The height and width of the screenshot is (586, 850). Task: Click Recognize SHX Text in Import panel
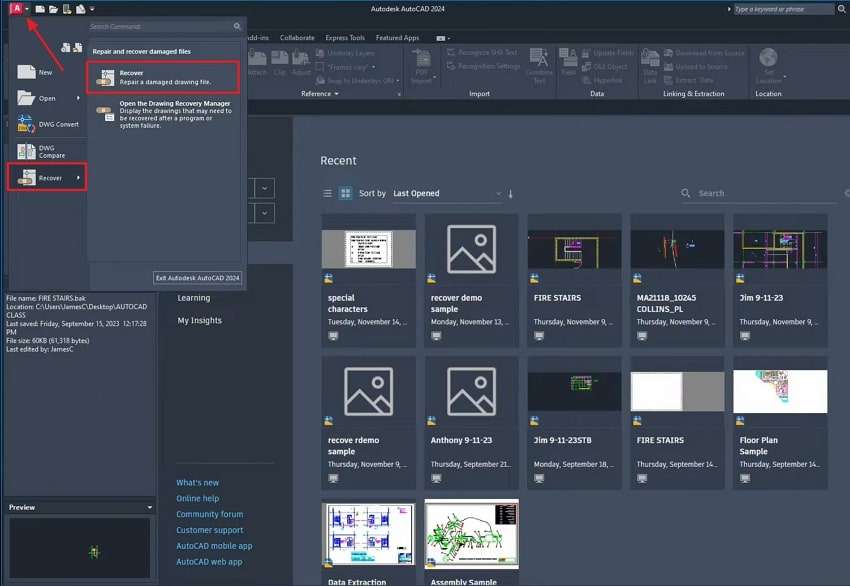[482, 53]
